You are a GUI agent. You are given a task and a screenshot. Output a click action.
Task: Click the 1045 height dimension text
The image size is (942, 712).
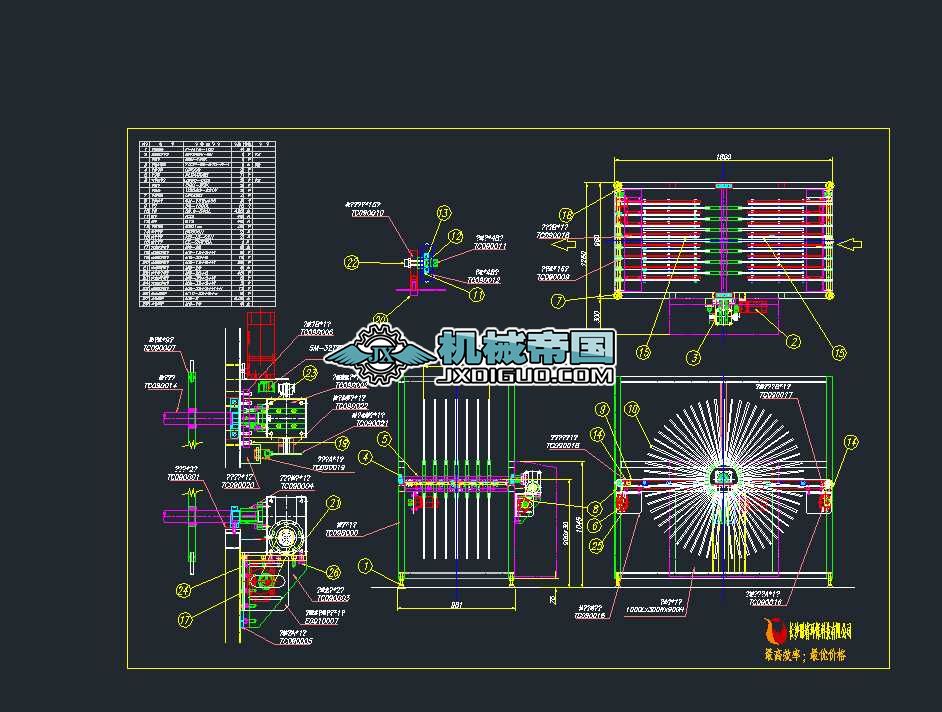(580, 524)
